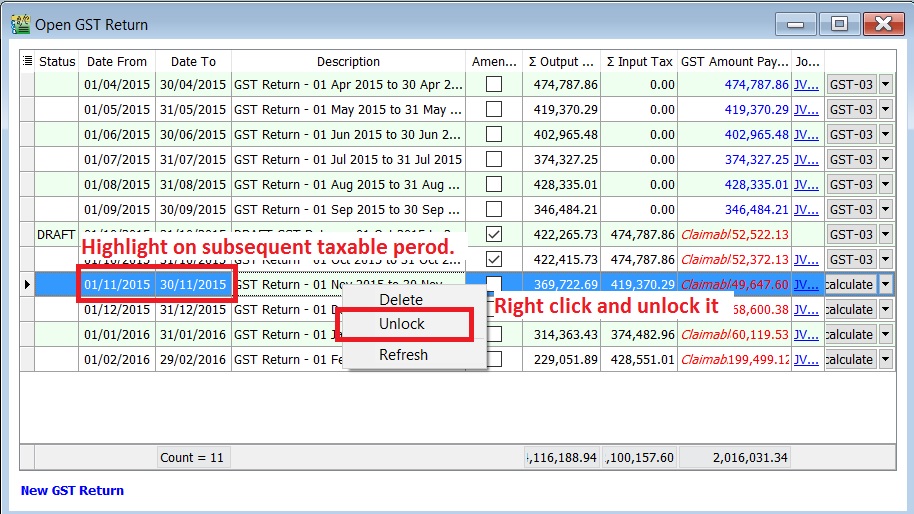Click the GST Return window title icon
914x514 pixels.
[19, 24]
